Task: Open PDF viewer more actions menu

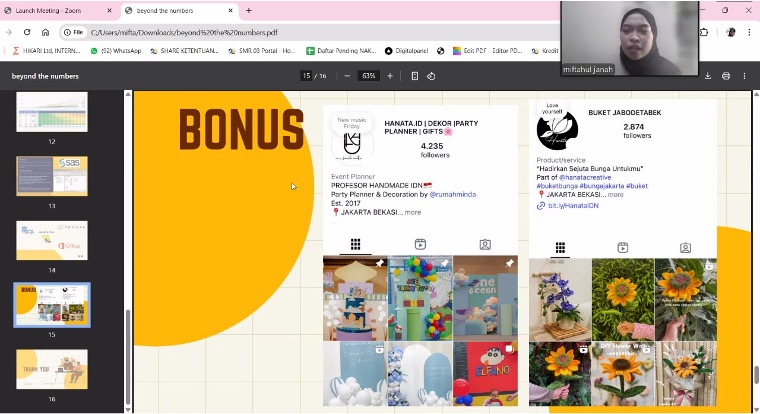Action: point(744,76)
